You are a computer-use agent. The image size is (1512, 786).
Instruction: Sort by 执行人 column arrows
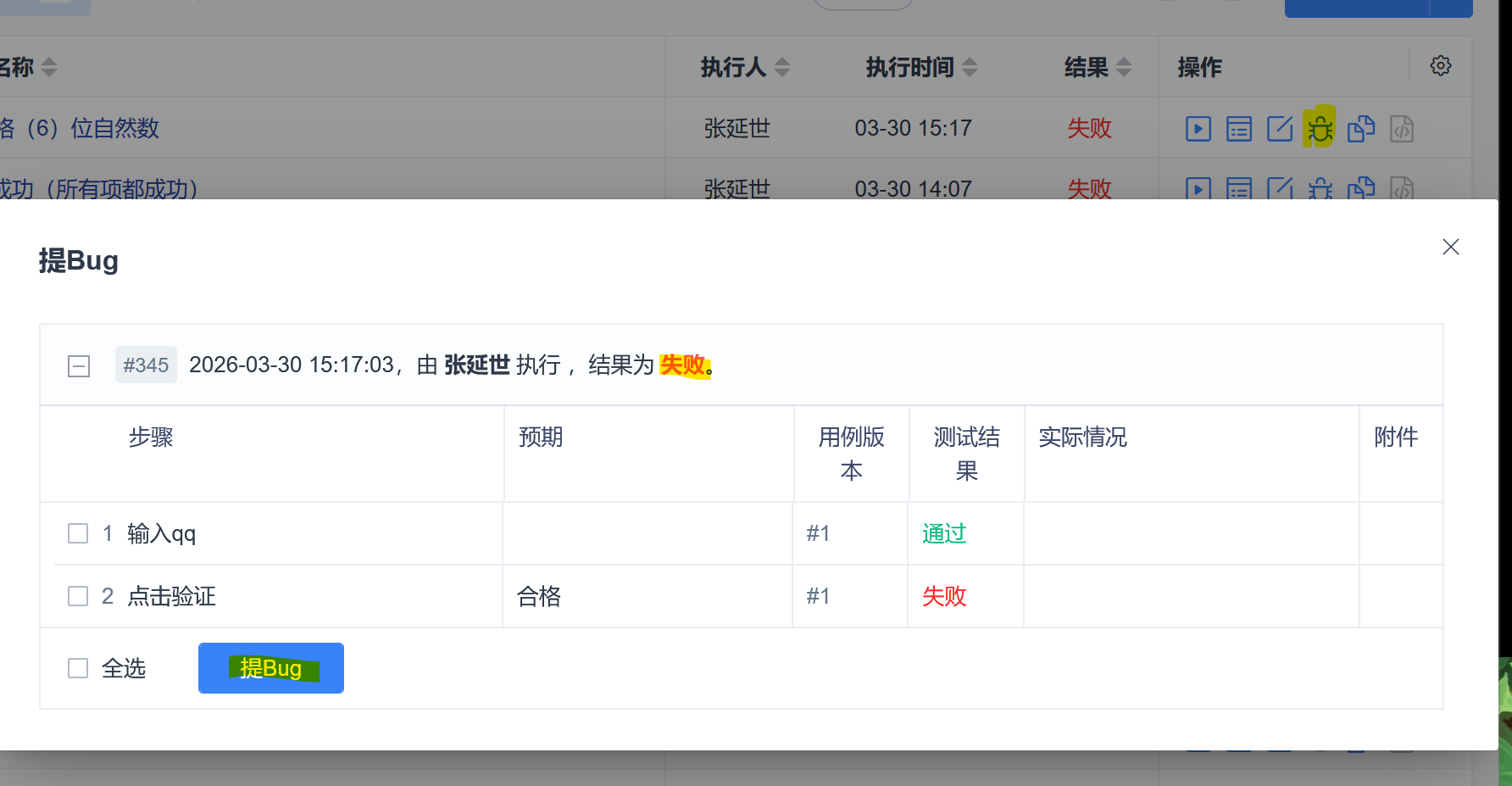tap(782, 67)
